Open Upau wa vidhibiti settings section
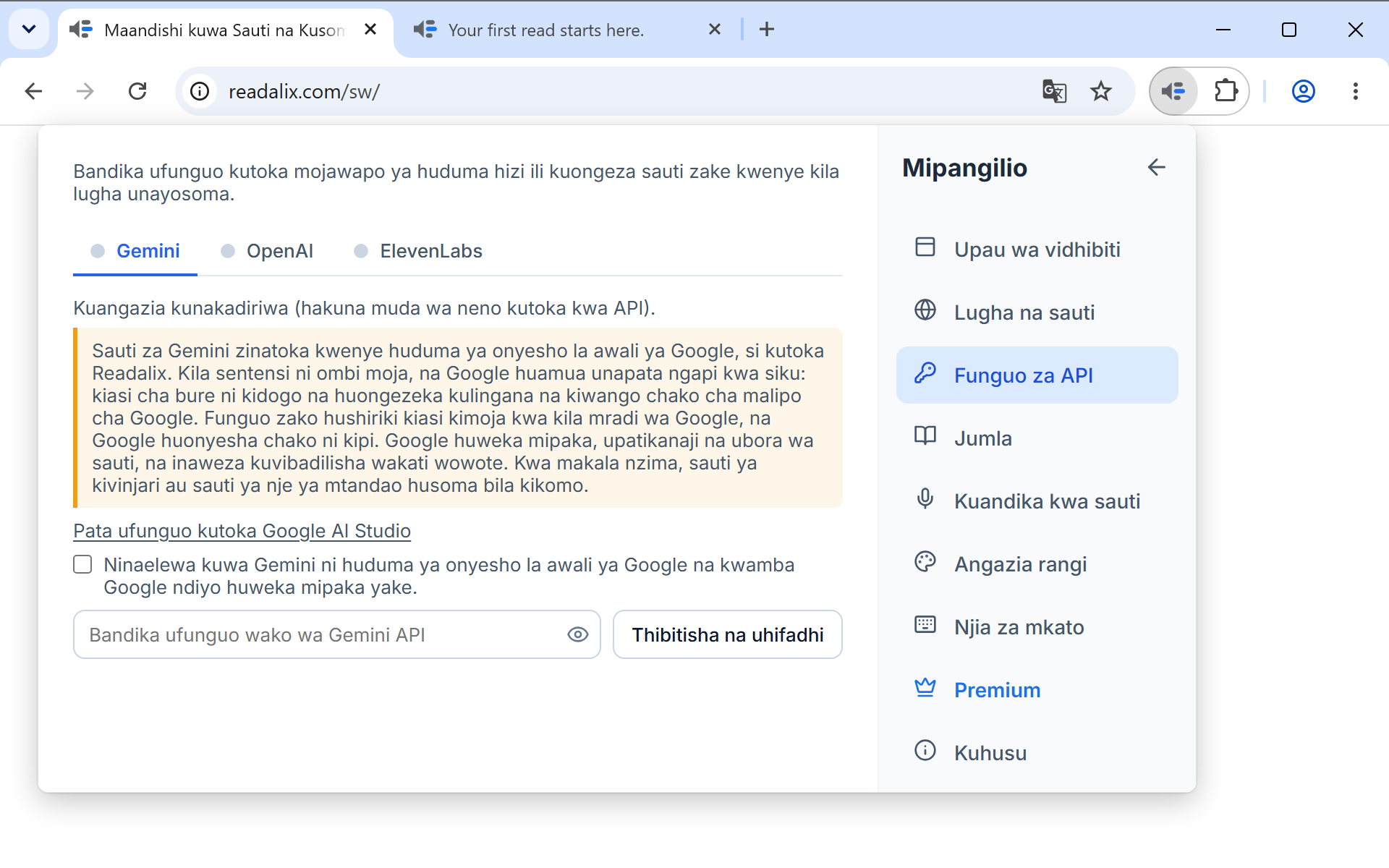Screen dimensions: 1389x868 1037,250
